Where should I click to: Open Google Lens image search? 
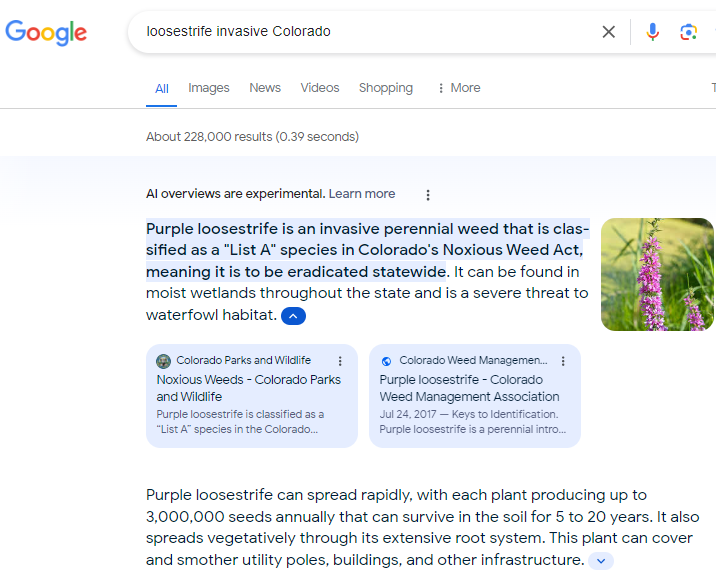pos(688,32)
